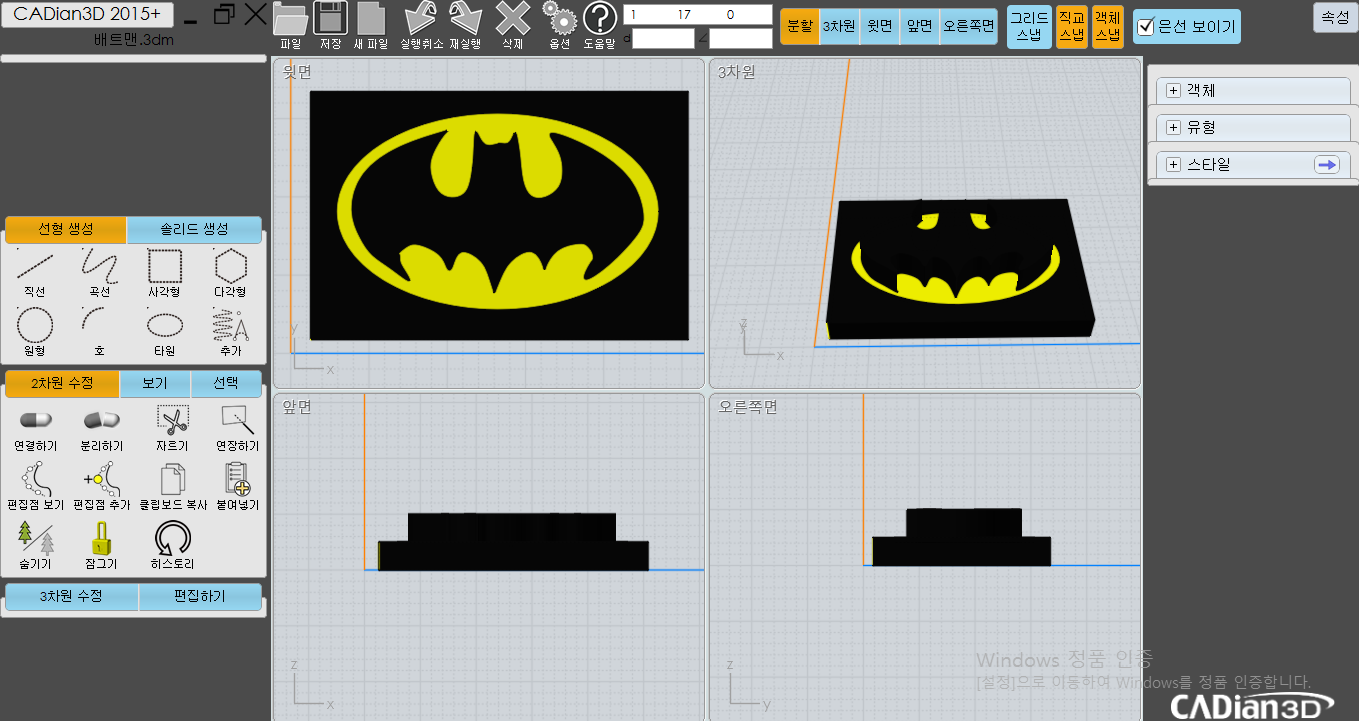Screen dimensions: 1359x721
Task: Open the 보기 tab
Action: [x=154, y=384]
